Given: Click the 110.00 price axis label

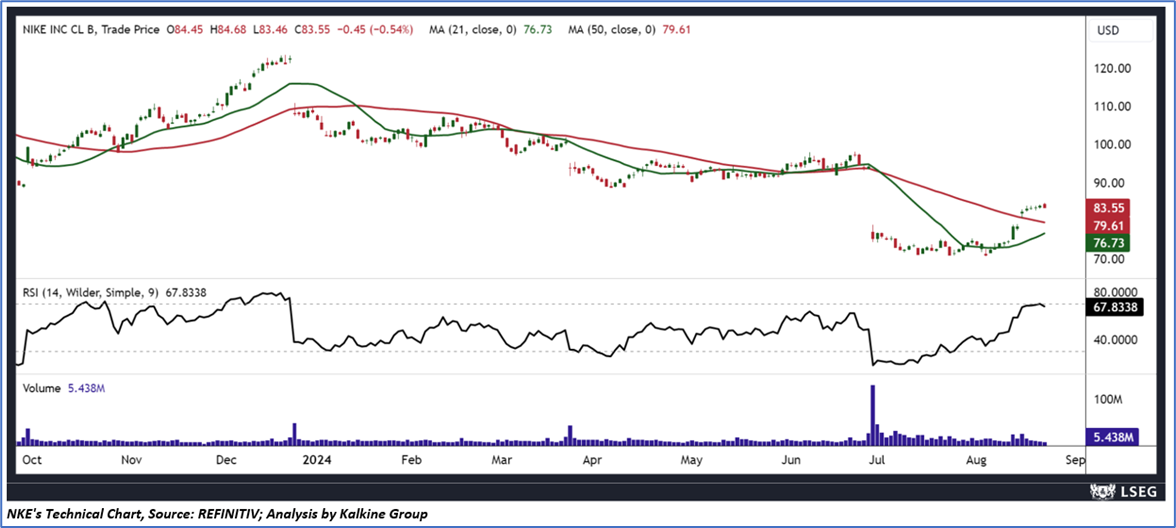Looking at the screenshot, I should (x=1112, y=106).
